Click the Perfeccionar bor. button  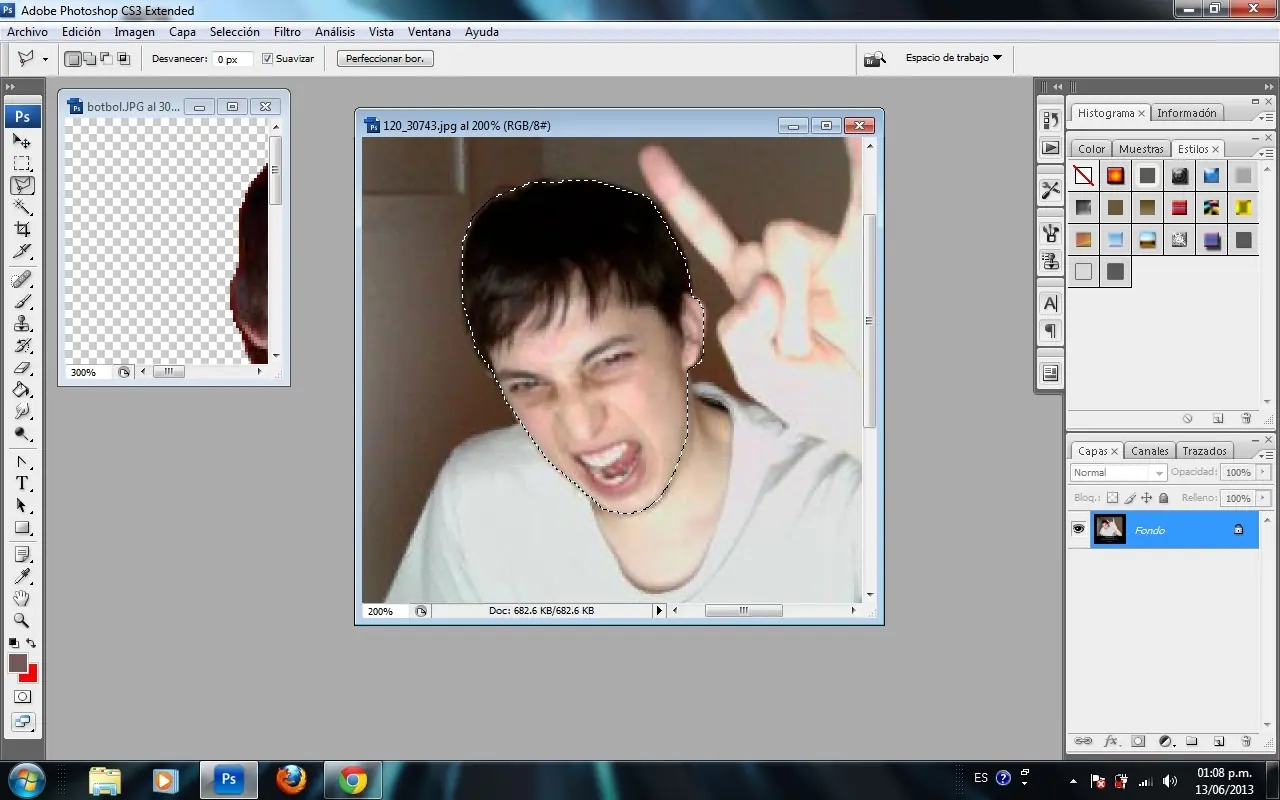385,59
